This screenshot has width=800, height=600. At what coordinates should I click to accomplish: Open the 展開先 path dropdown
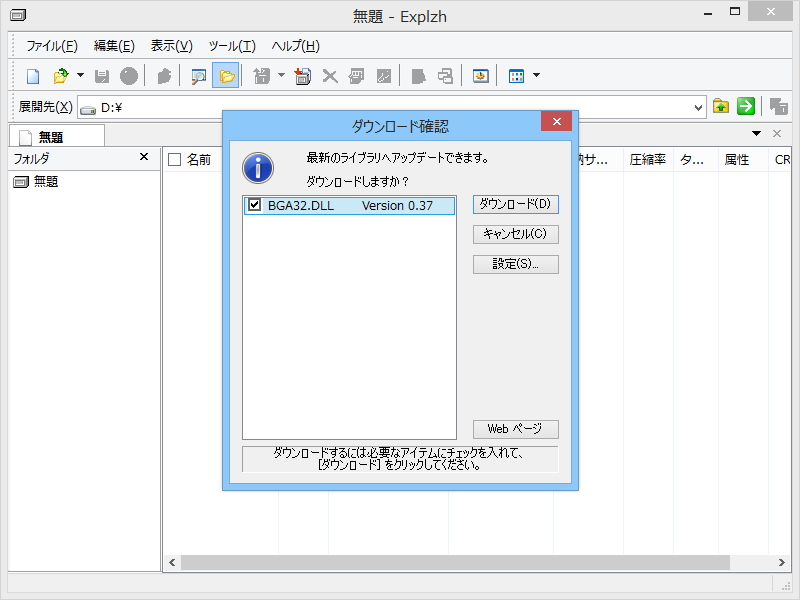[x=700, y=106]
